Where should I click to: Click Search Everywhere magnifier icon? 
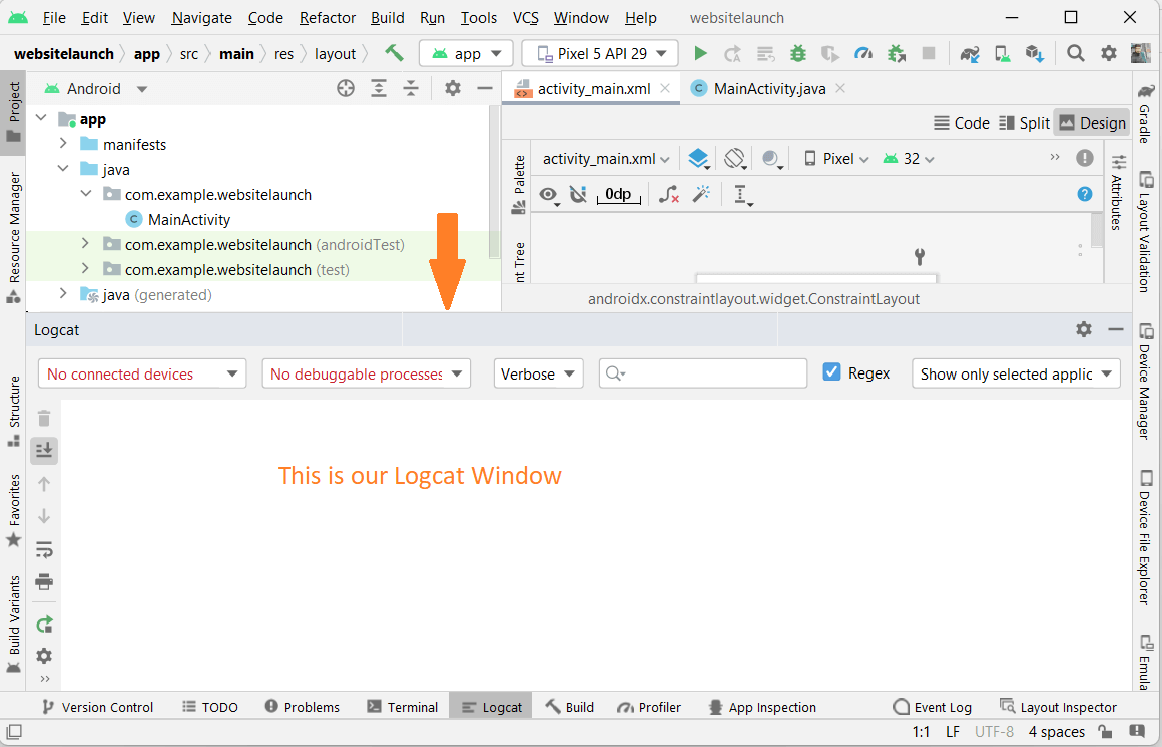point(1075,53)
